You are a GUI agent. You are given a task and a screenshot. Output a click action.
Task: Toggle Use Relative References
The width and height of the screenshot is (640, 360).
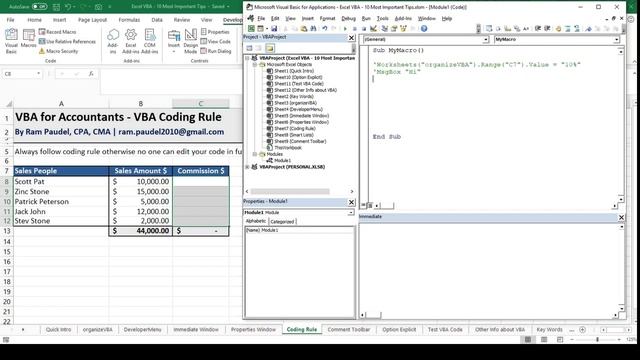pos(67,42)
